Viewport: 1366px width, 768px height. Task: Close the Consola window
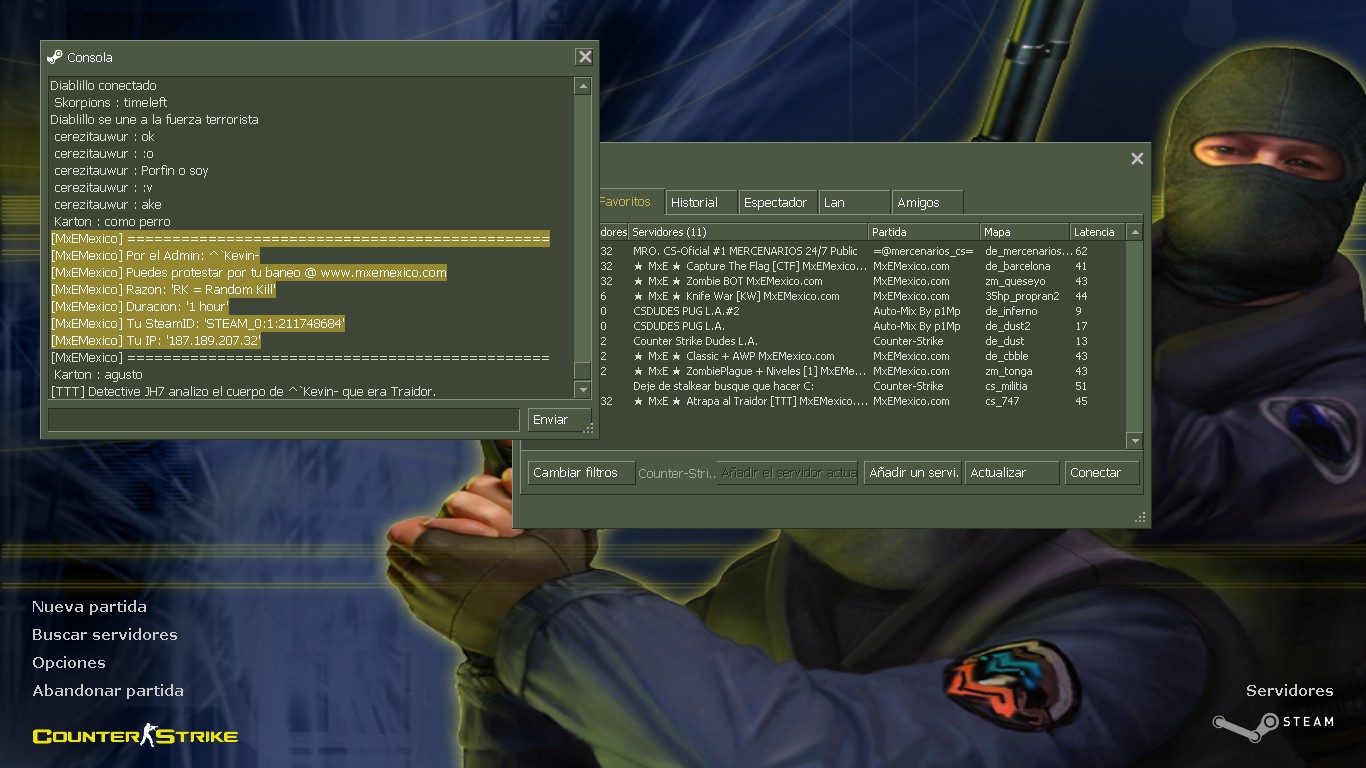585,57
